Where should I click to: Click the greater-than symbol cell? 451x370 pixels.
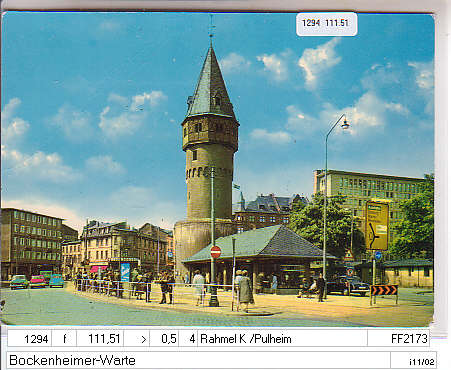137,339
